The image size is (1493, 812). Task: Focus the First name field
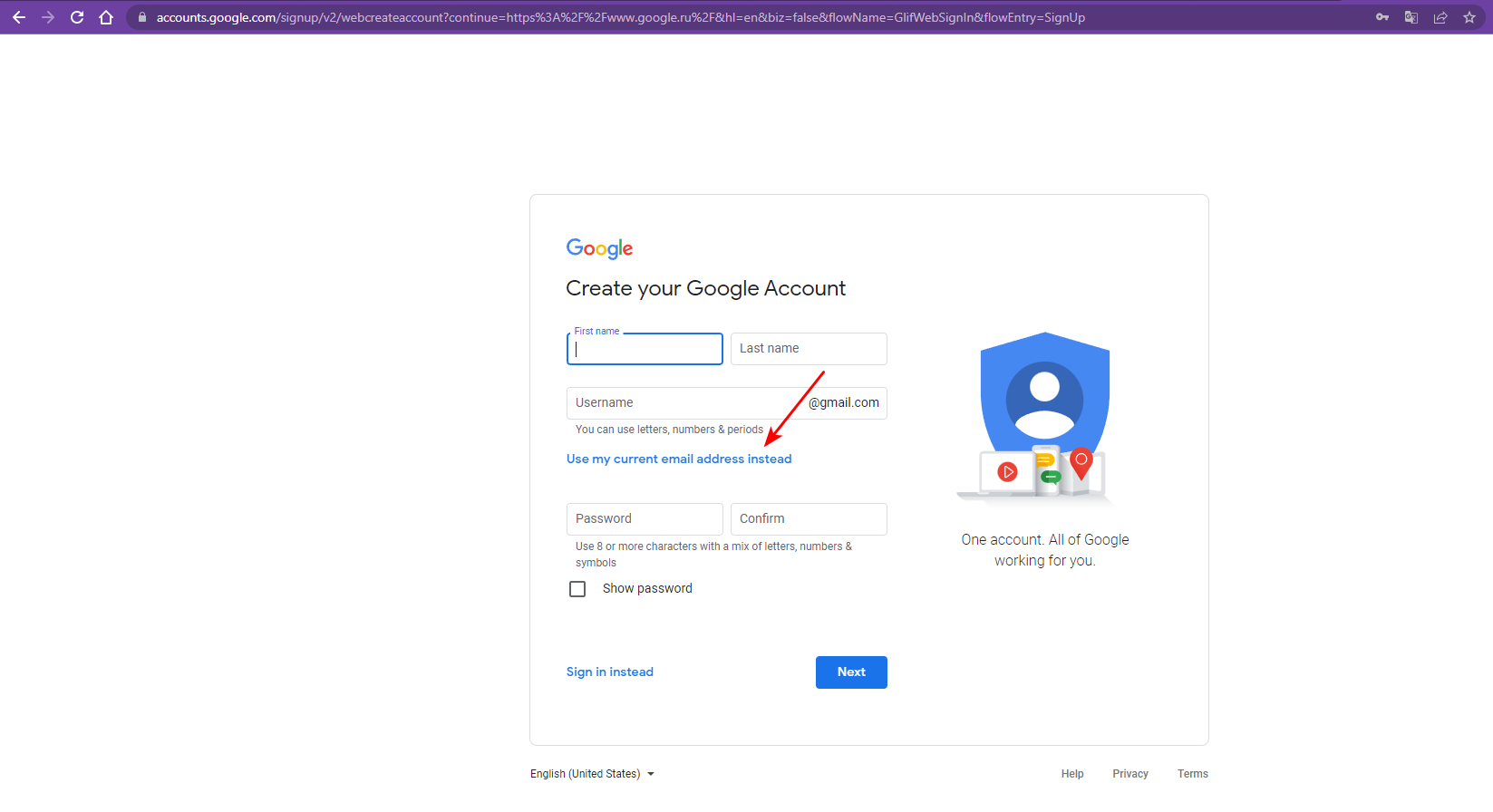pos(645,349)
